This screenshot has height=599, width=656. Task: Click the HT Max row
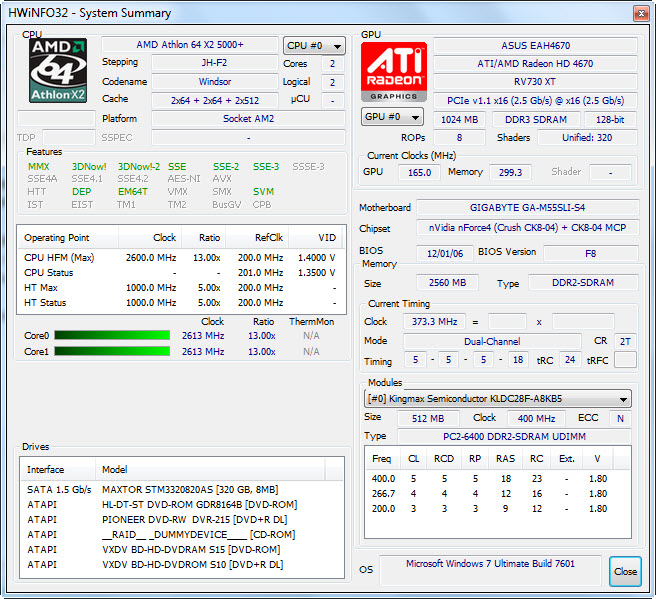tap(181, 288)
